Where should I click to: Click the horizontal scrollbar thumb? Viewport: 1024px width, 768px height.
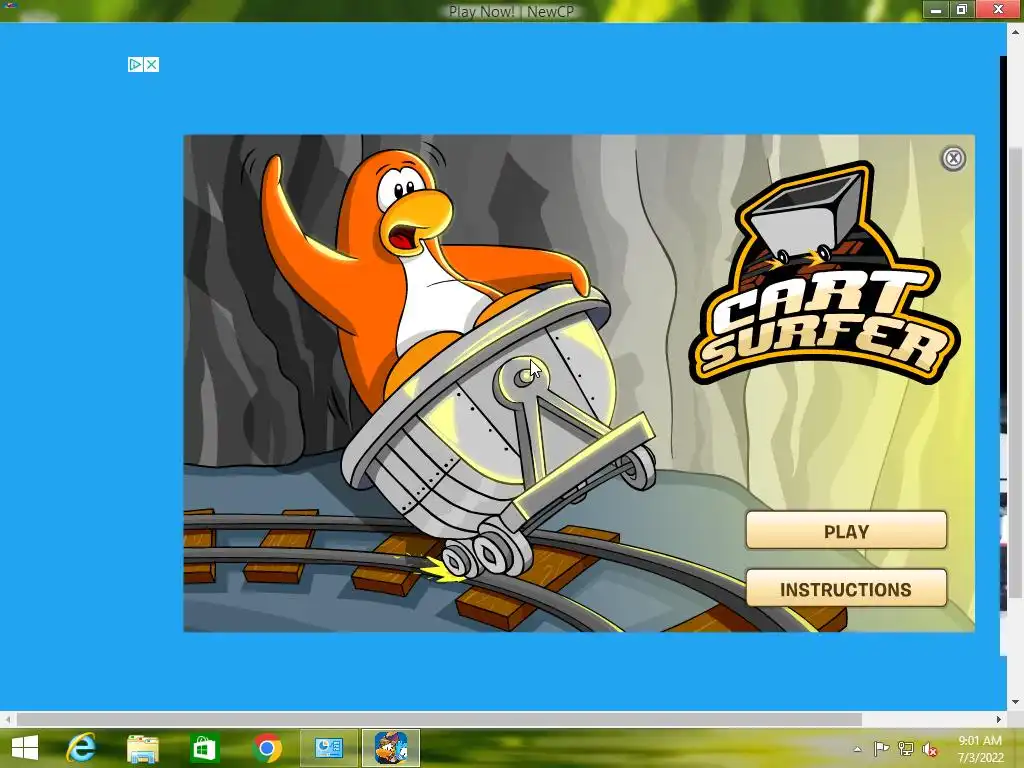click(439, 719)
